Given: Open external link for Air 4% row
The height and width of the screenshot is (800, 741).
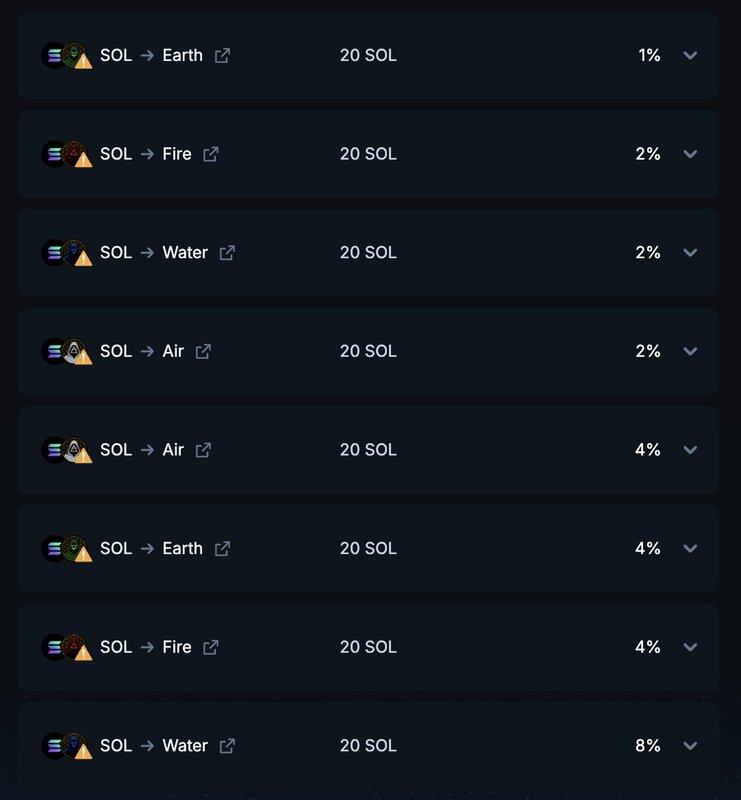Looking at the screenshot, I should pos(203,450).
